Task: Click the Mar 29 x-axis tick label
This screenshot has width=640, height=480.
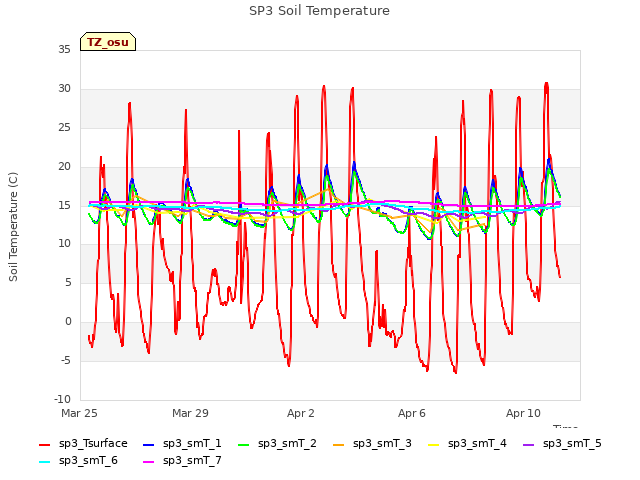Action: 190,413
